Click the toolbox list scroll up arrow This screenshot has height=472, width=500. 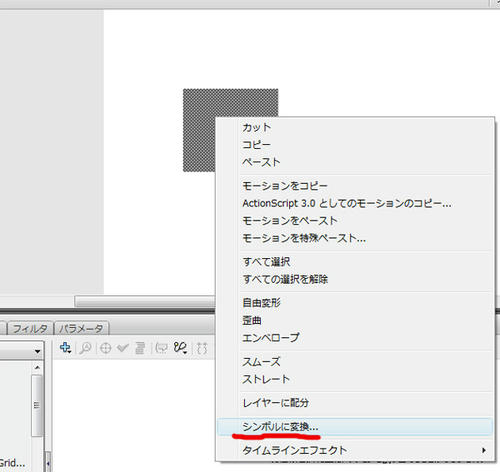click(x=37, y=367)
